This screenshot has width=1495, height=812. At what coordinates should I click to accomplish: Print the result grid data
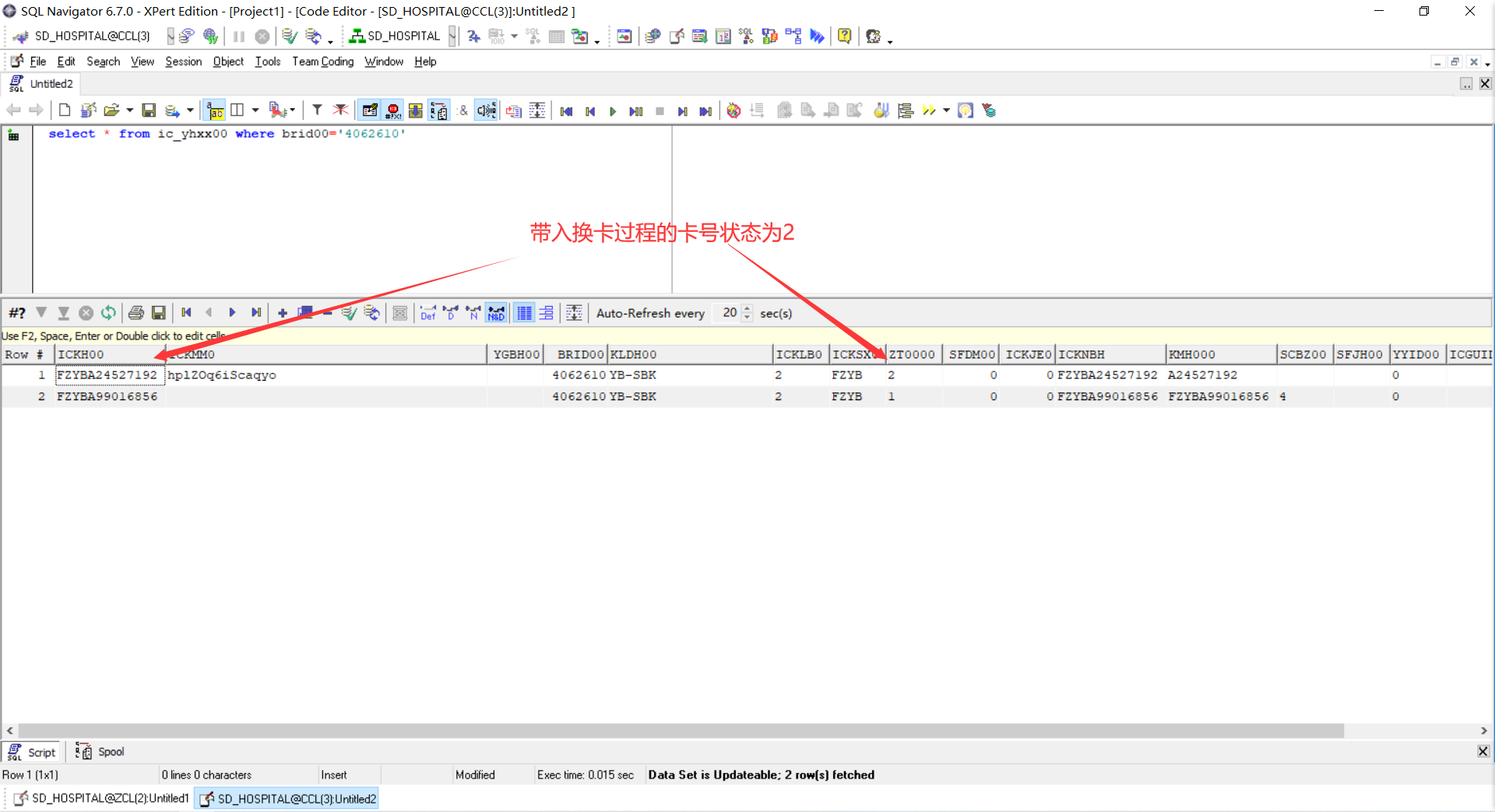(x=136, y=313)
